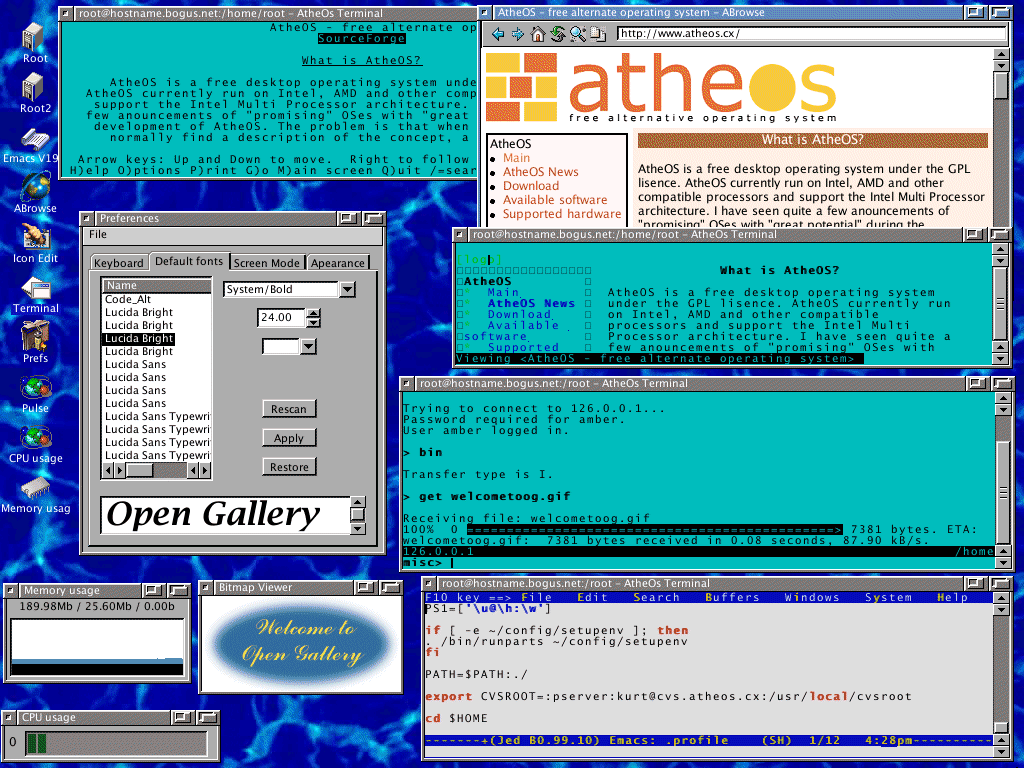Open the Buffers menu in the Jed editor

tap(732, 598)
